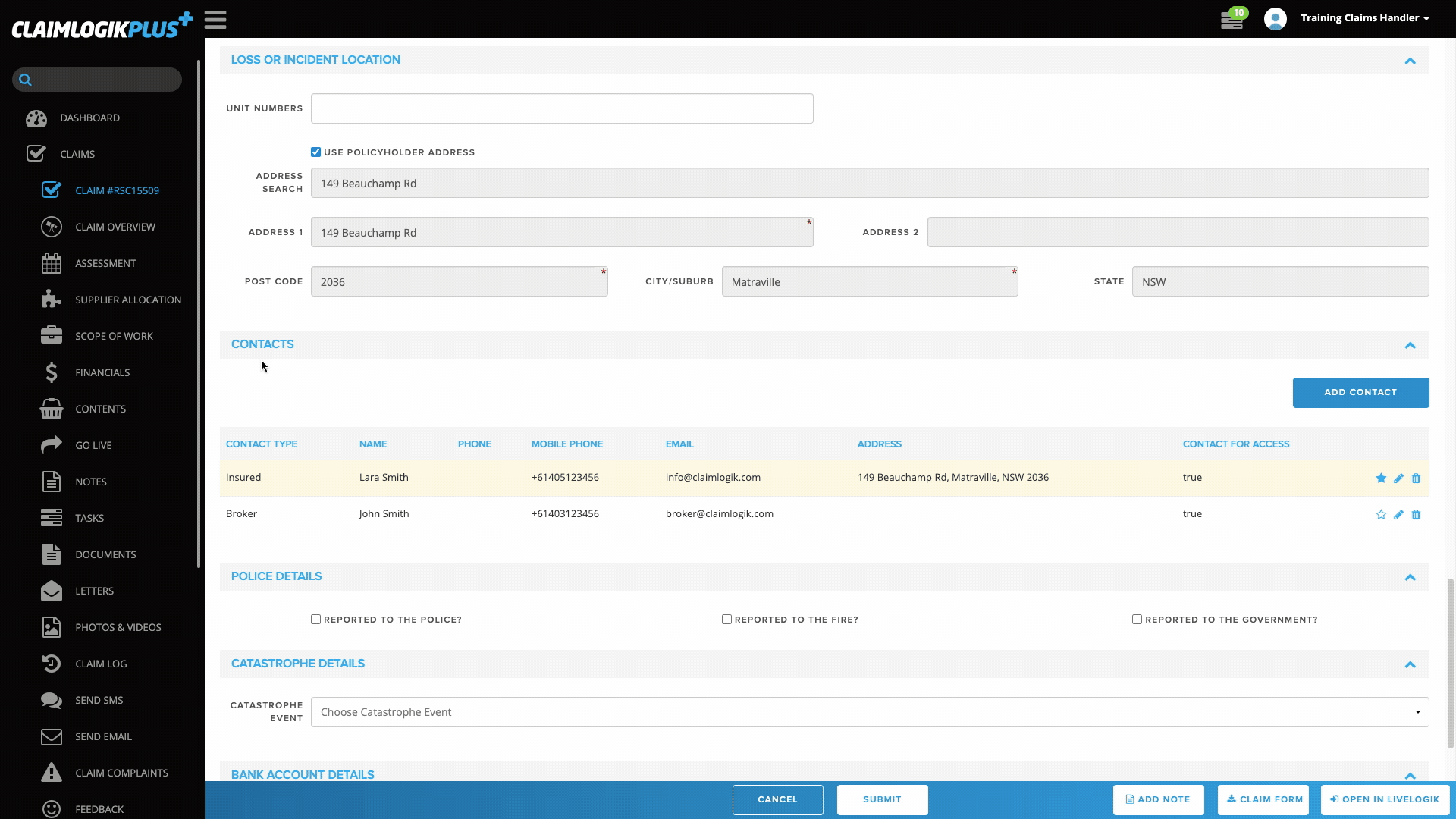The height and width of the screenshot is (819, 1456).
Task: Open Supplier Allocation menu item
Action: coord(128,300)
